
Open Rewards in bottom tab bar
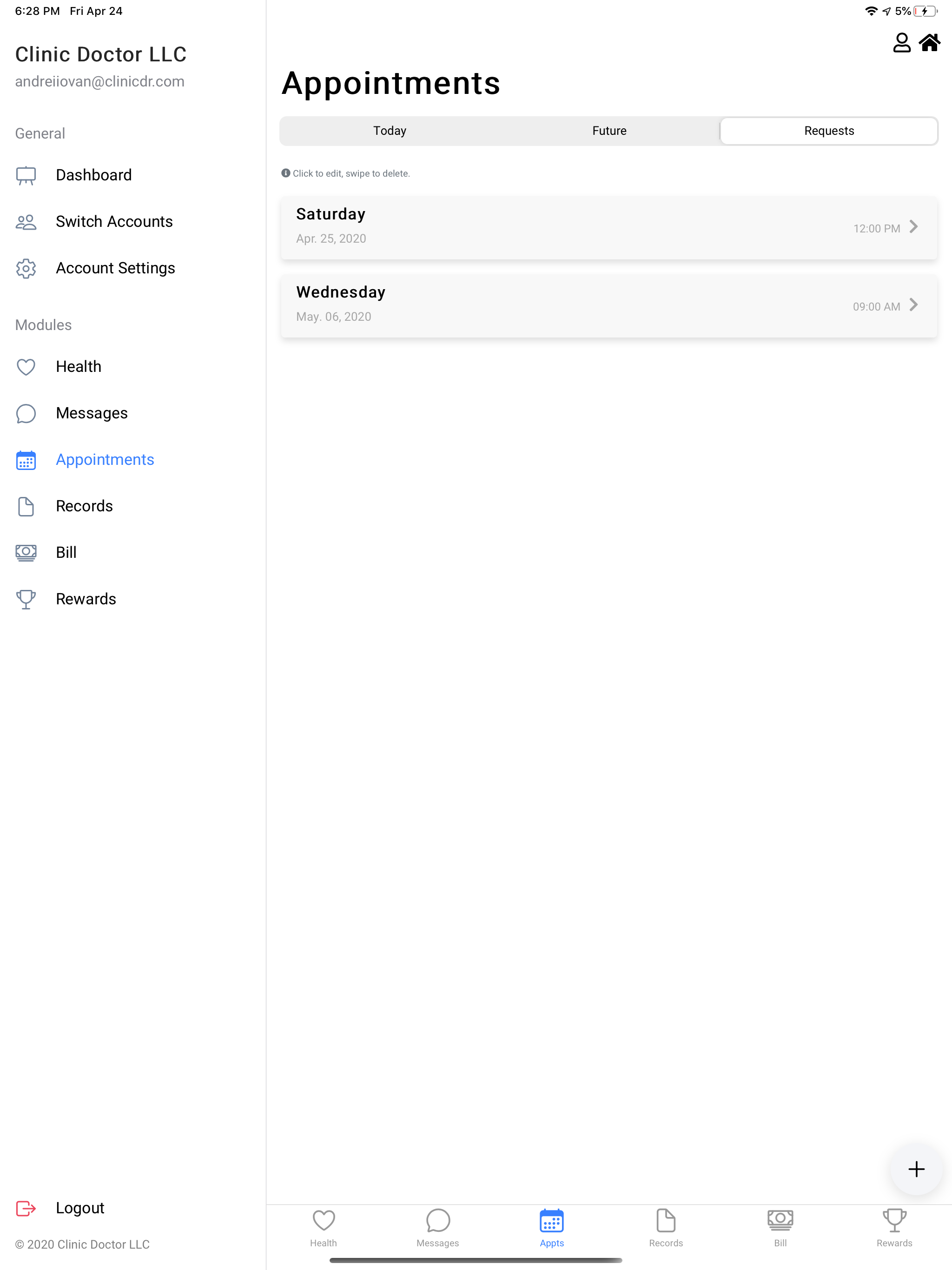[x=894, y=1228]
